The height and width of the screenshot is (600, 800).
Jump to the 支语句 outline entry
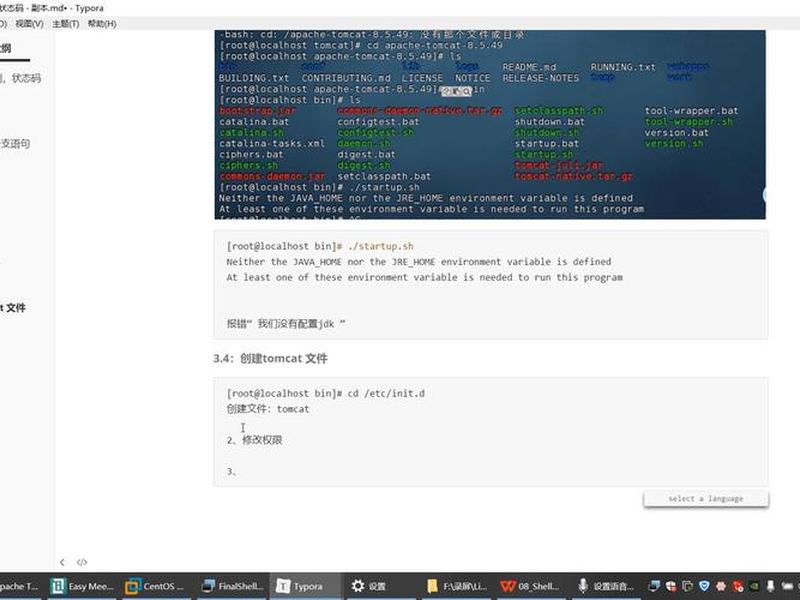point(15,144)
